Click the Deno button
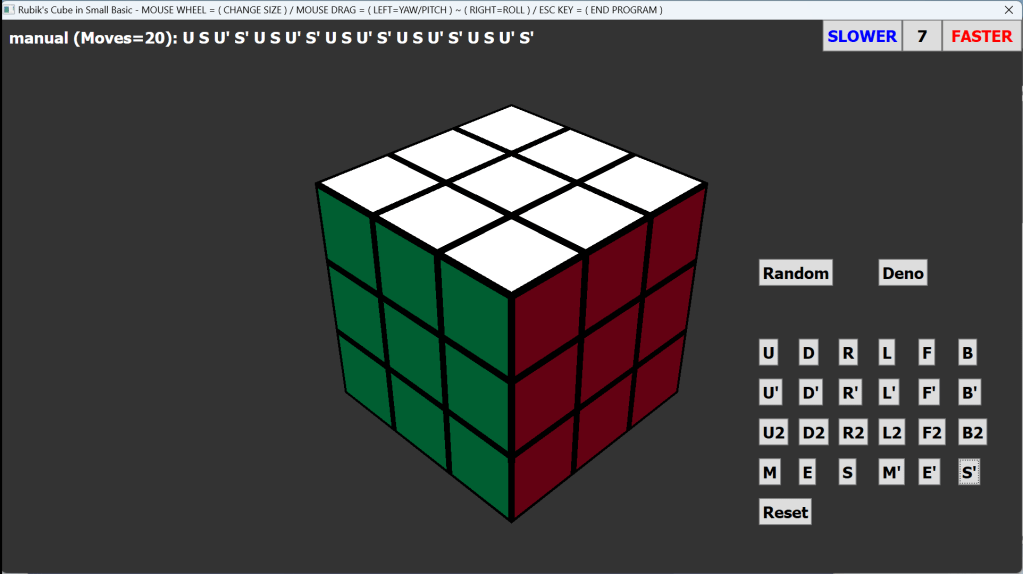Image resolution: width=1023 pixels, height=574 pixels. coord(902,273)
